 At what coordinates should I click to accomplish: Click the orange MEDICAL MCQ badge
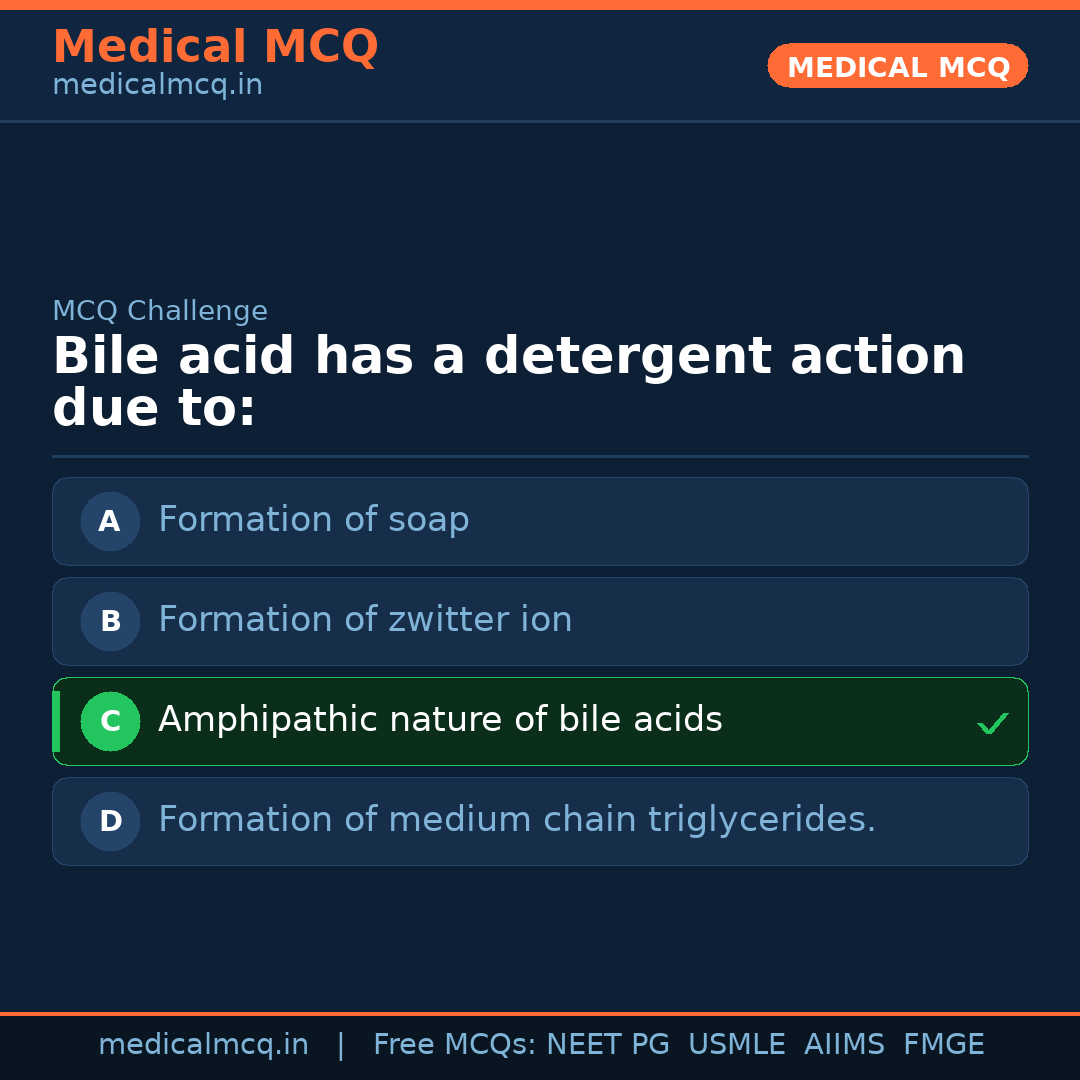tap(898, 66)
